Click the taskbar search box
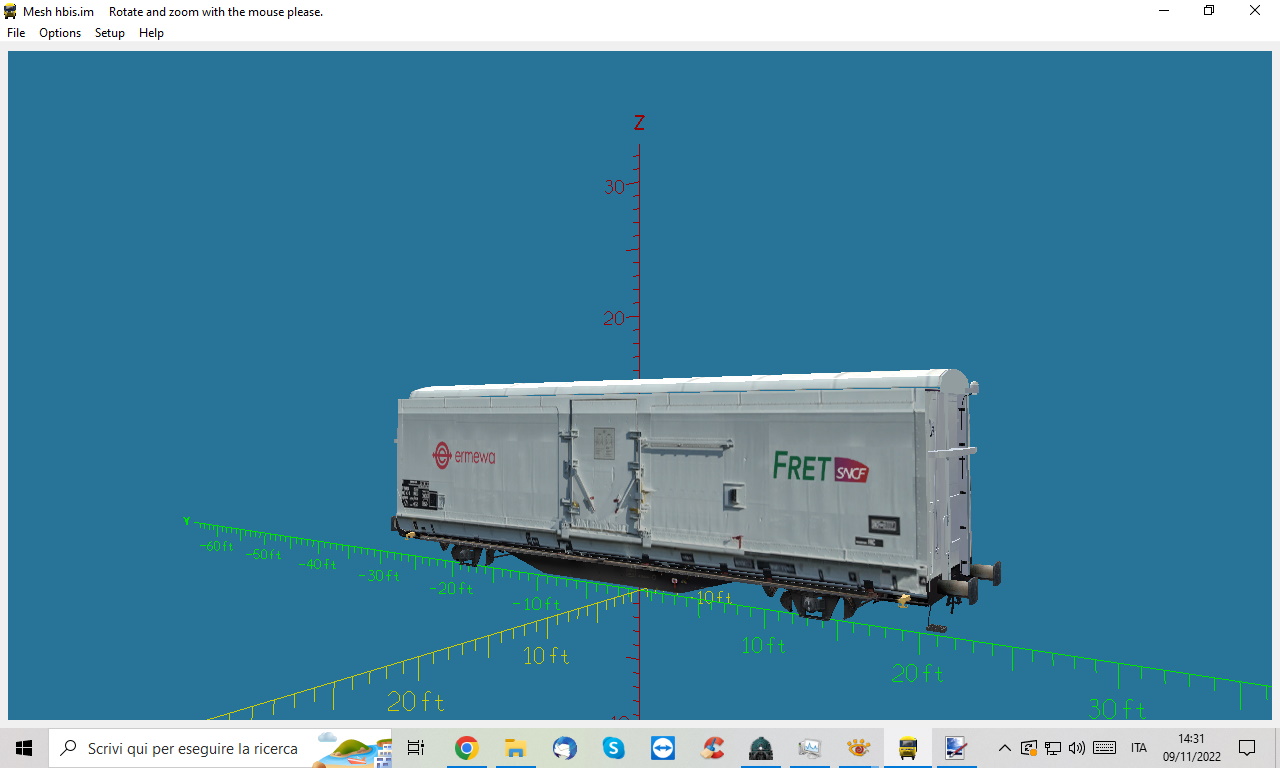1280x768 pixels. pyautogui.click(x=220, y=748)
